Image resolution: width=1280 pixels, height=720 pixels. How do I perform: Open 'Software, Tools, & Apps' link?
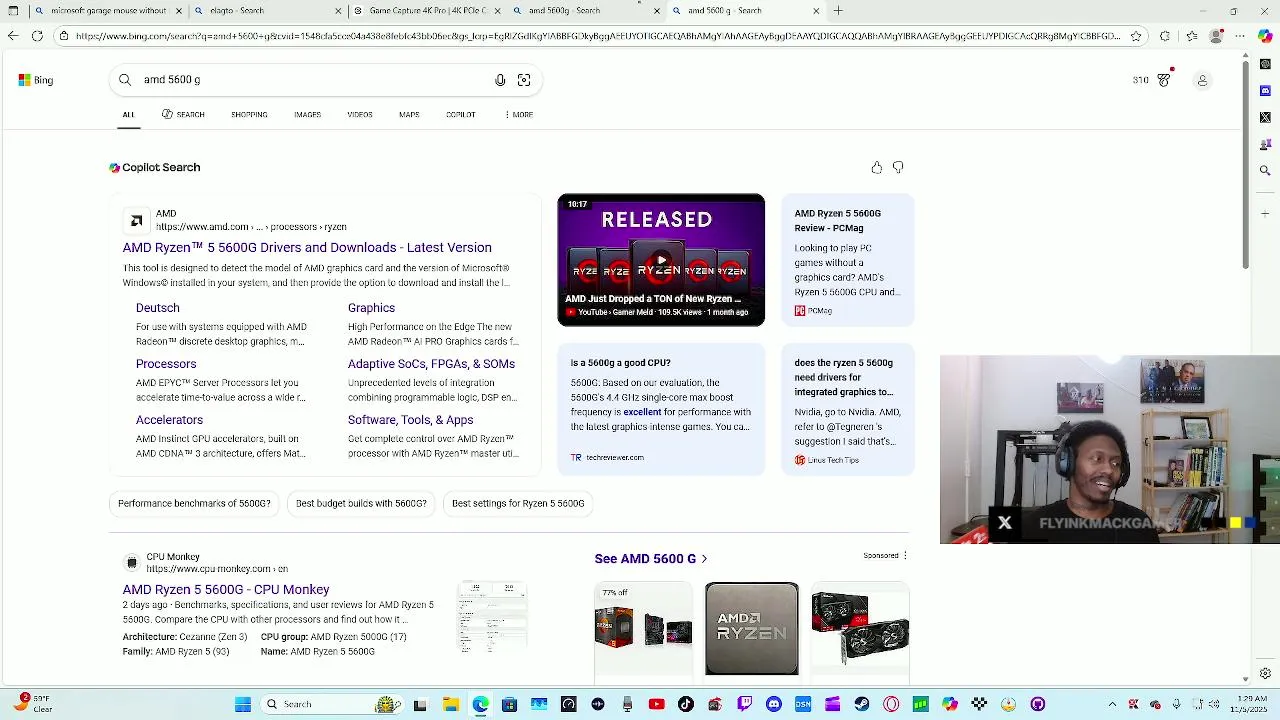click(410, 420)
